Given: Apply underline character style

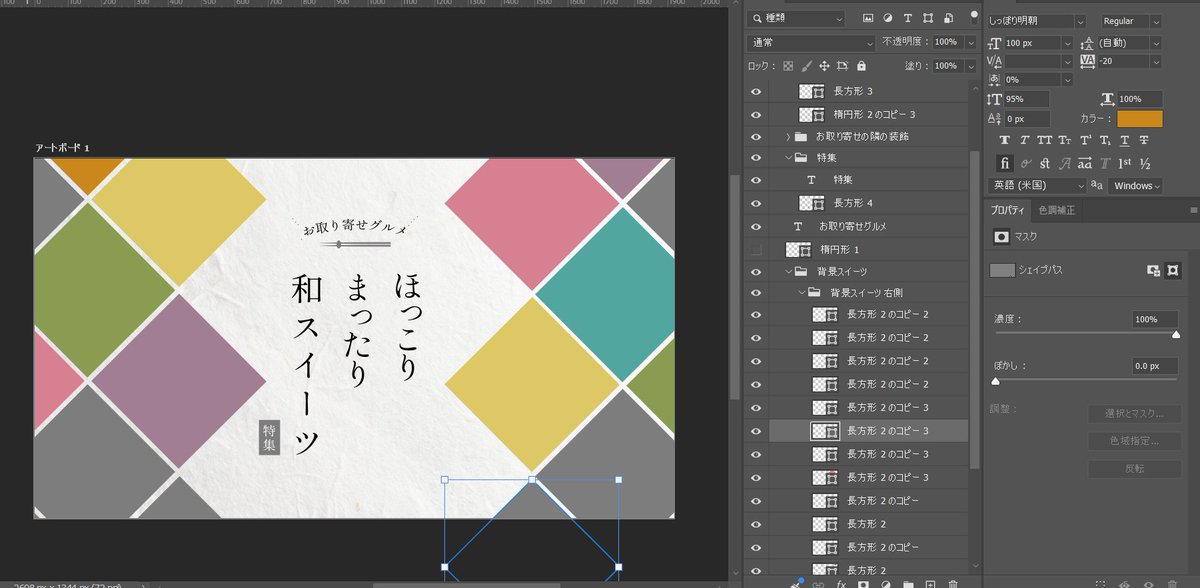Looking at the screenshot, I should (x=1125, y=141).
